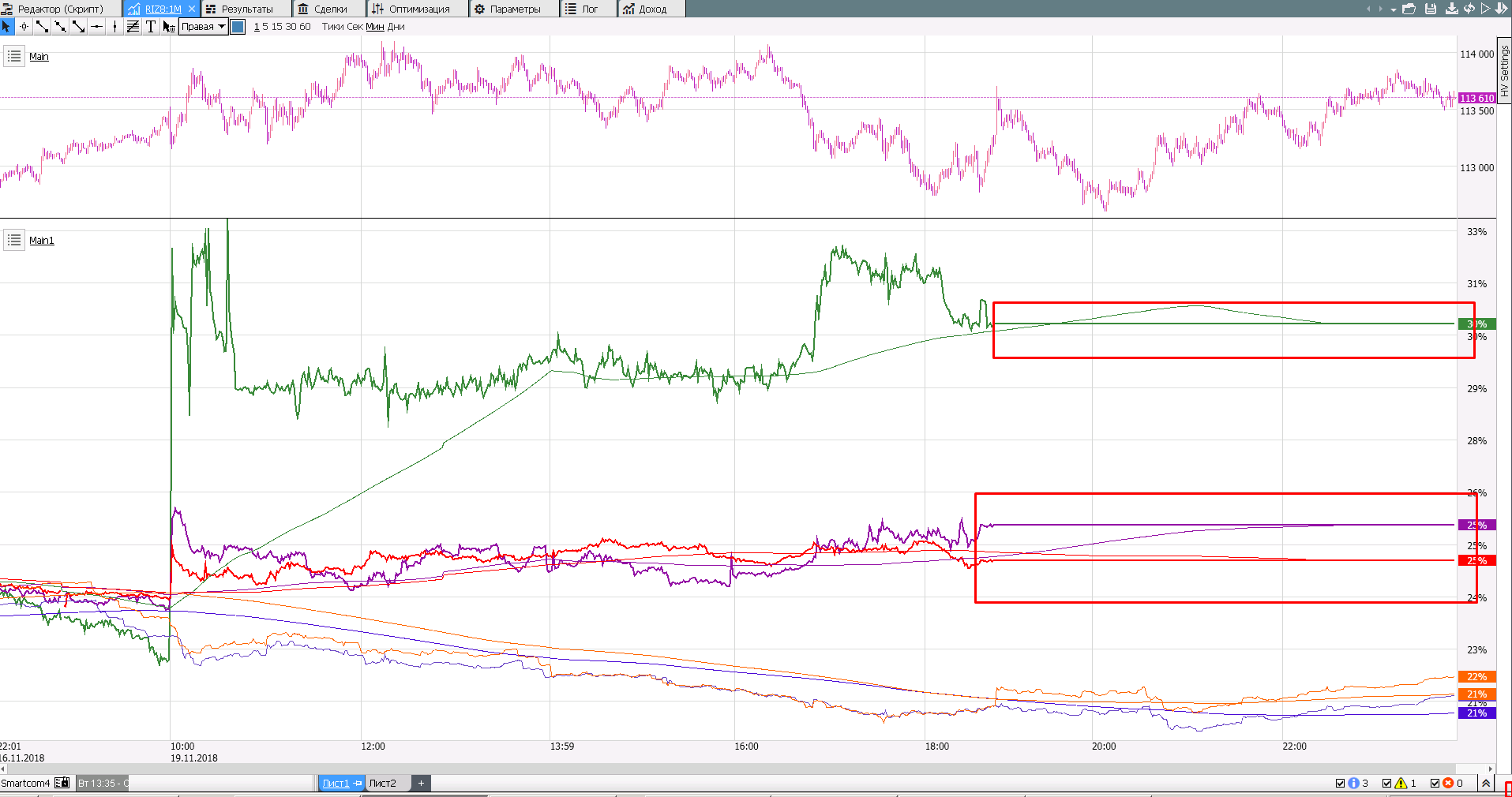Click the Smartcom4 connection status icon

pyautogui.click(x=62, y=783)
